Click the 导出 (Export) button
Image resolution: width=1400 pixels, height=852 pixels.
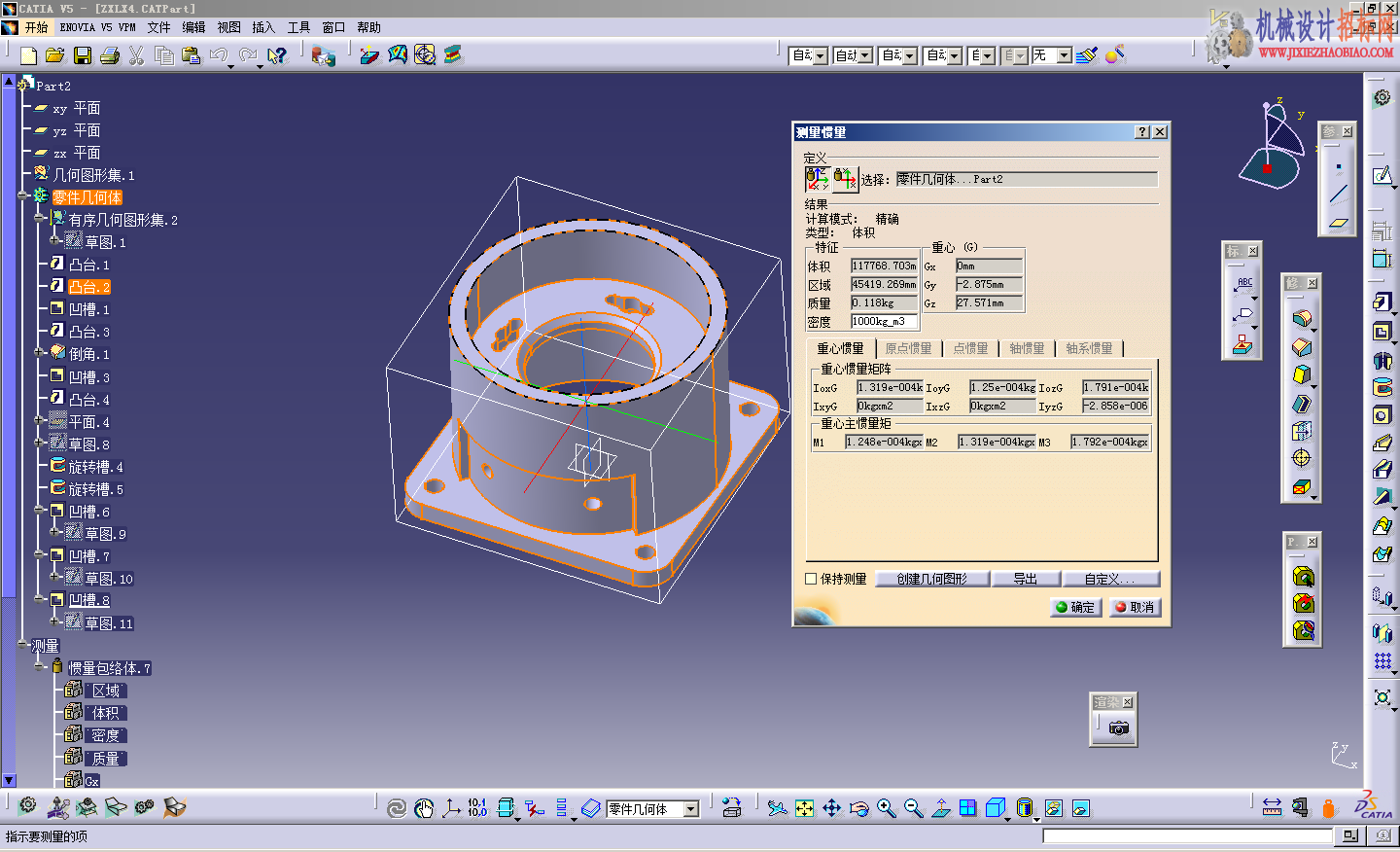(x=1025, y=579)
